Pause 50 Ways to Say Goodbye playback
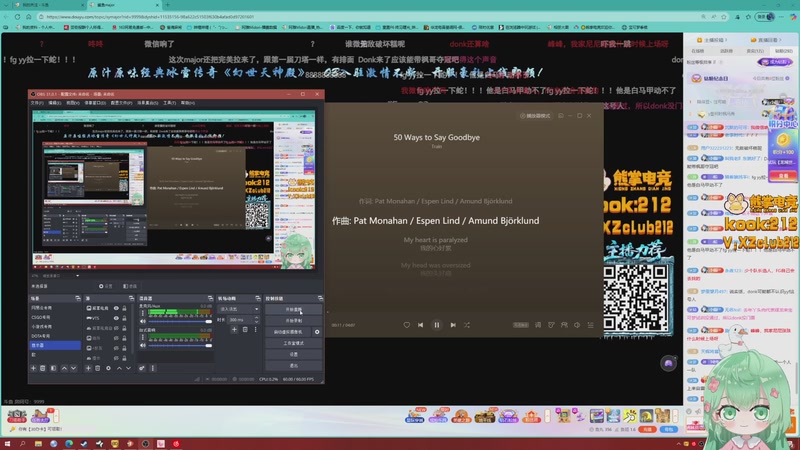This screenshot has height=450, width=800. (437, 325)
